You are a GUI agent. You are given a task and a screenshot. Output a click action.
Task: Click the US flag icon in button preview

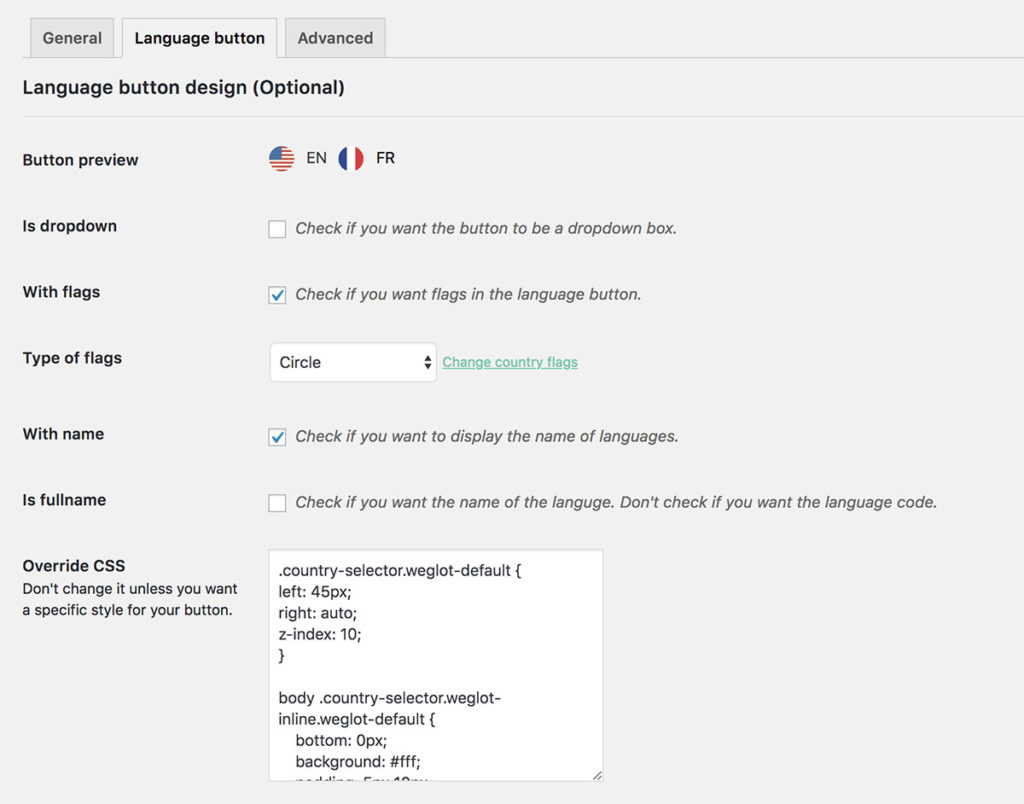282,158
